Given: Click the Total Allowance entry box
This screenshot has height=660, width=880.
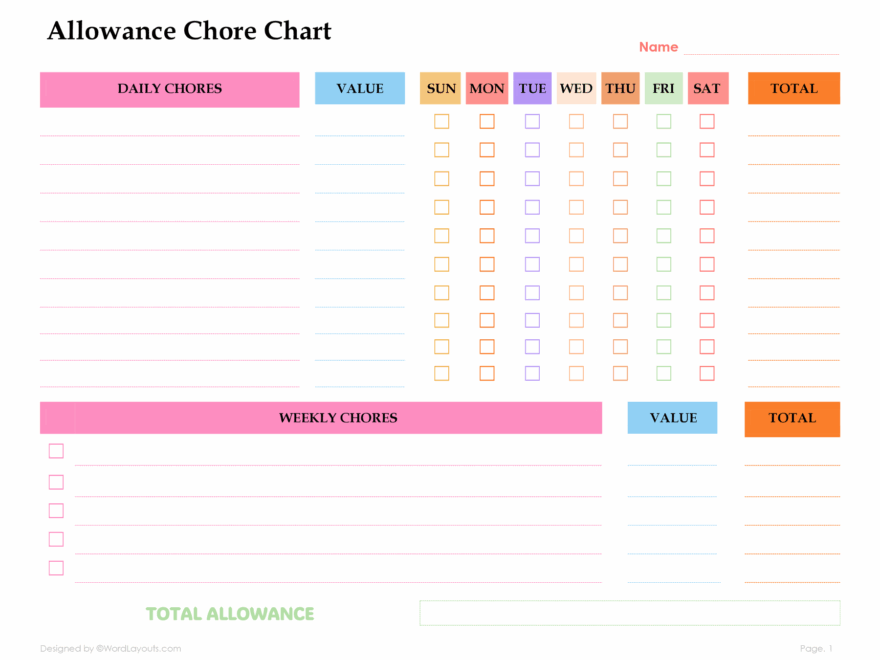Looking at the screenshot, I should (629, 613).
